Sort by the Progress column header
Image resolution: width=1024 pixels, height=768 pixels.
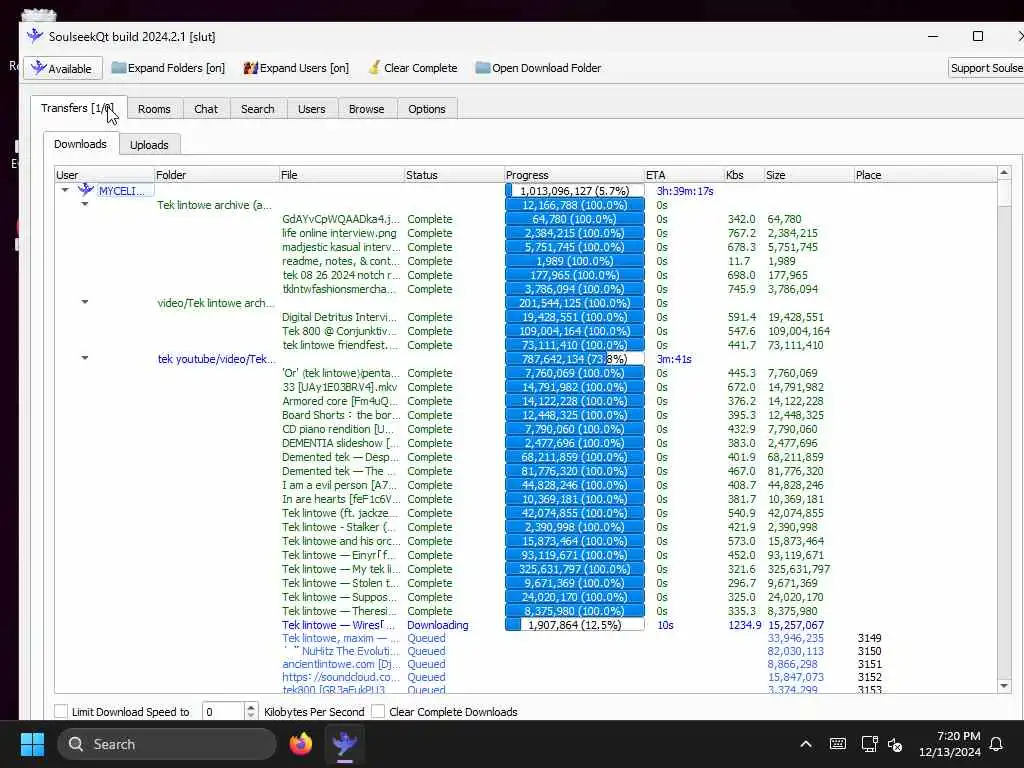[x=574, y=174]
